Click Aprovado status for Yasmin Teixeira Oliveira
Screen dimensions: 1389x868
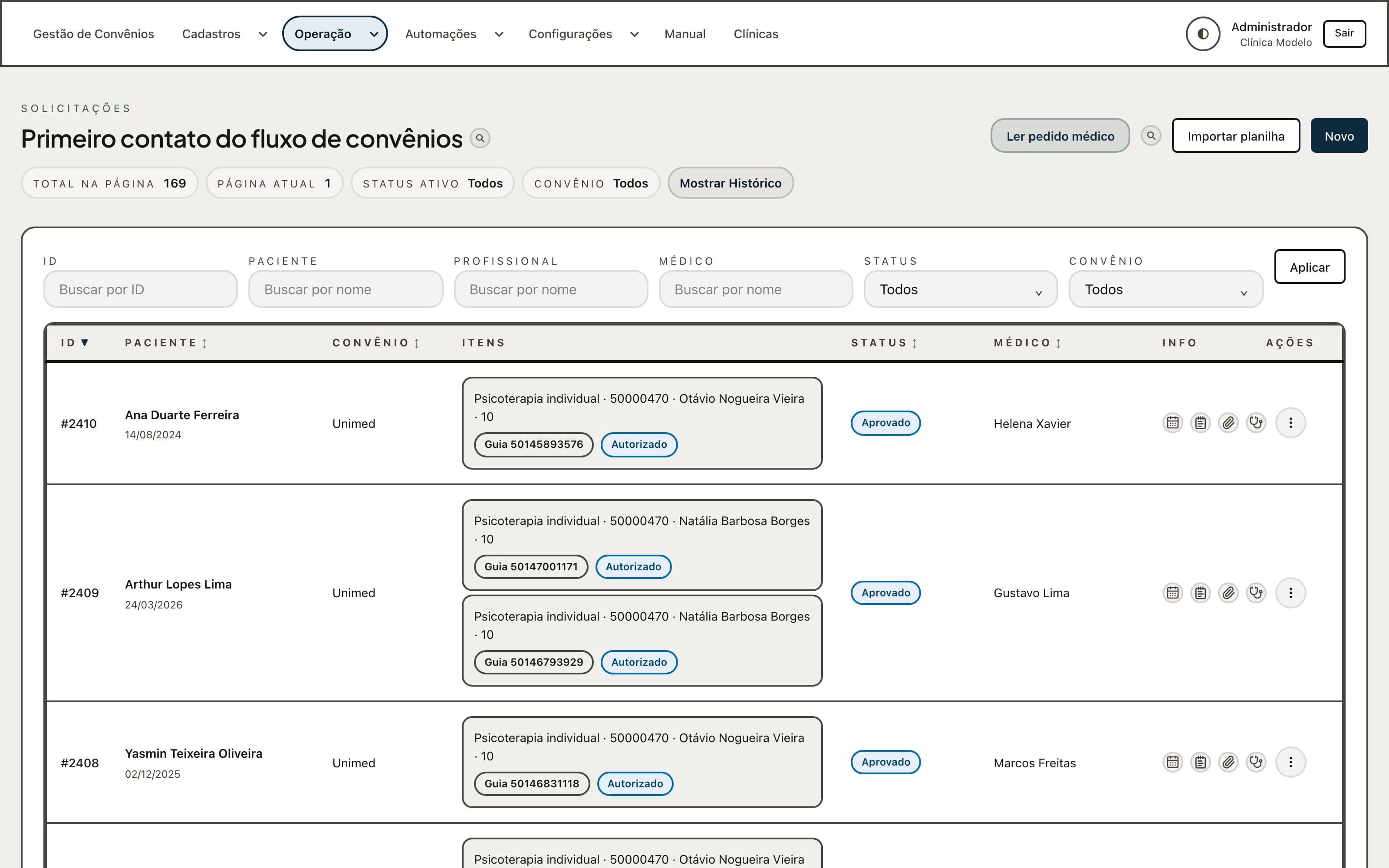pos(885,762)
